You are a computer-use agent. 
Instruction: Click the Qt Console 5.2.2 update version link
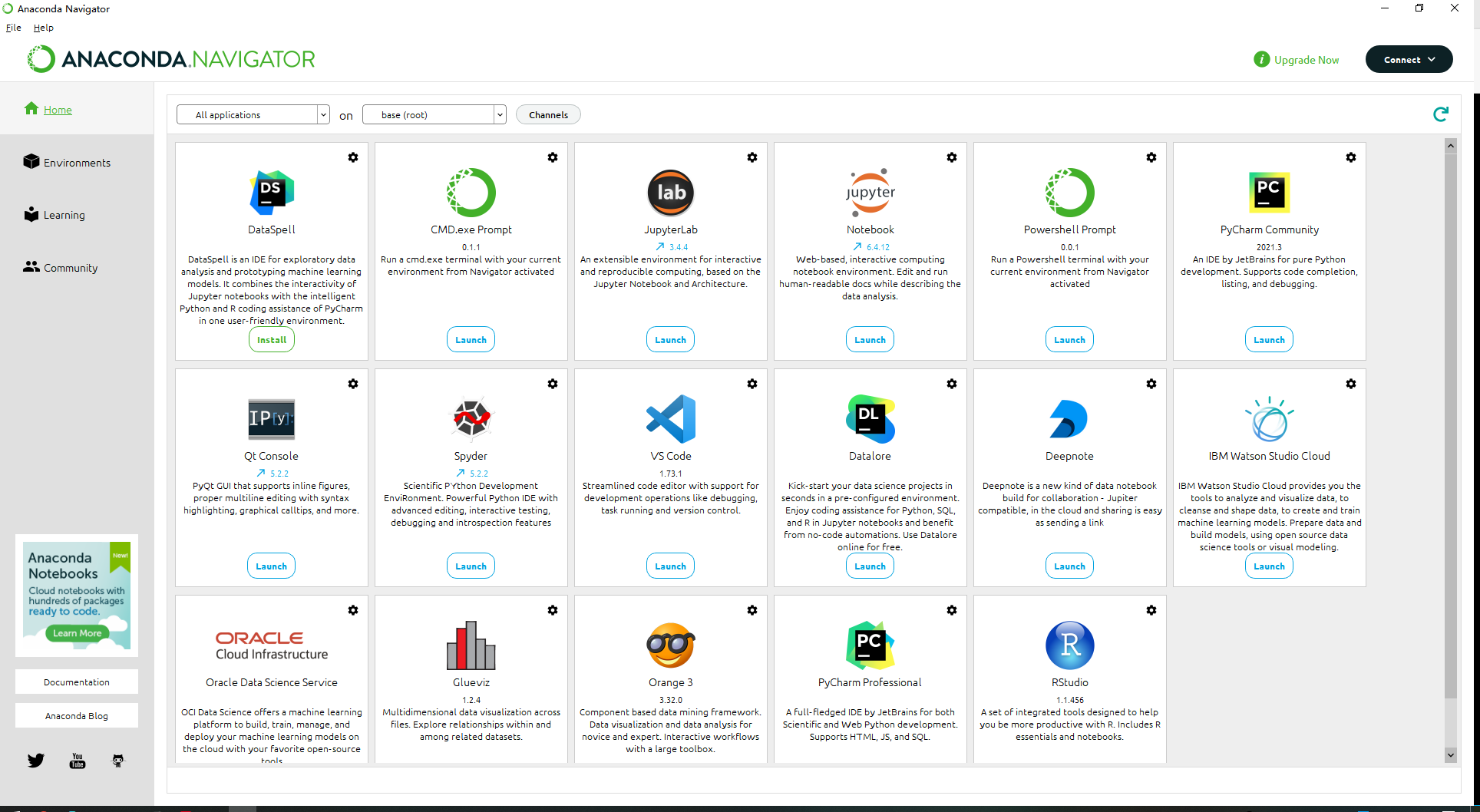(x=273, y=473)
